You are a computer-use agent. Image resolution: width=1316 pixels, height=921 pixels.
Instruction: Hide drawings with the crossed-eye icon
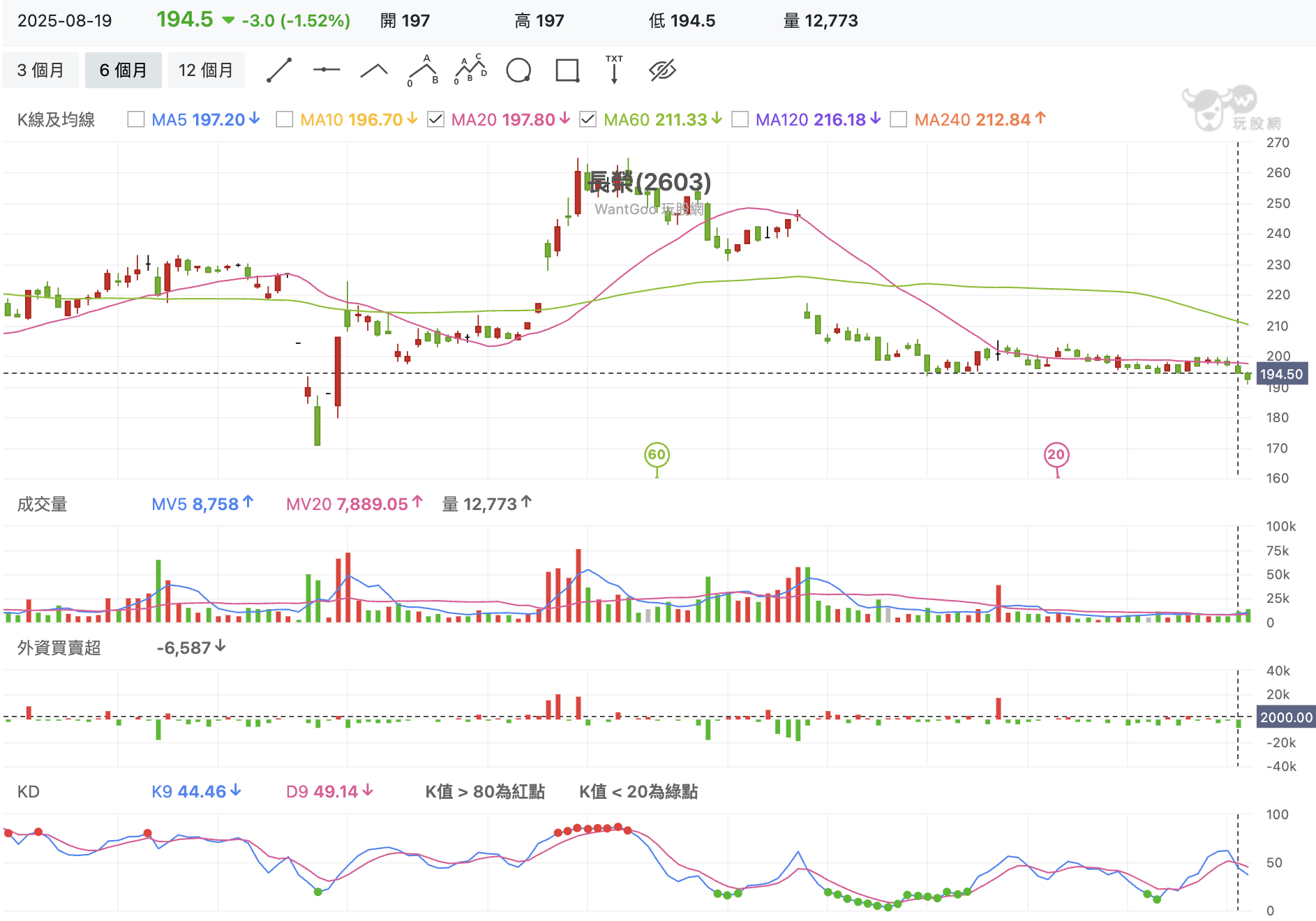click(x=662, y=70)
